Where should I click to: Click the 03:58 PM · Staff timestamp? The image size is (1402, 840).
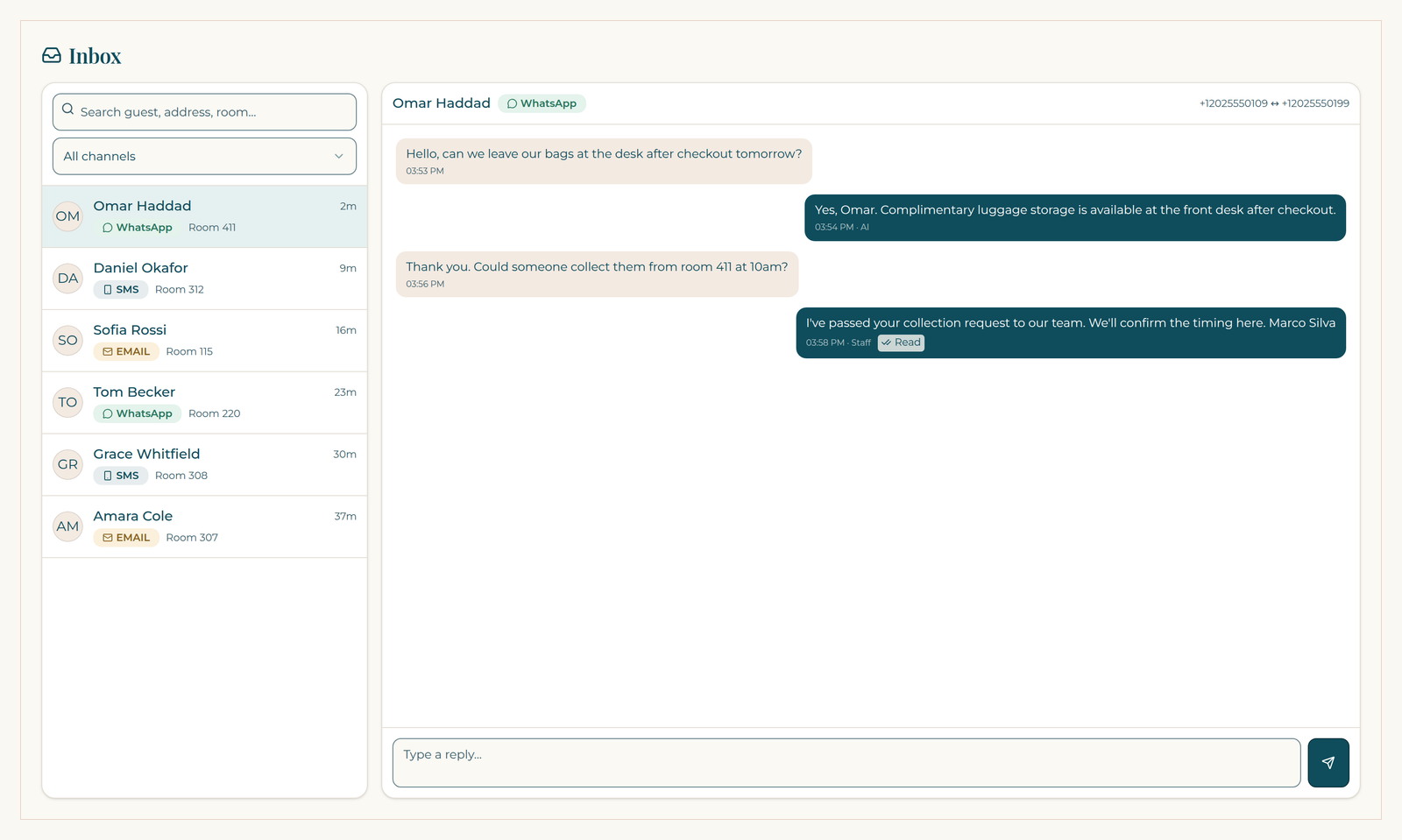839,342
